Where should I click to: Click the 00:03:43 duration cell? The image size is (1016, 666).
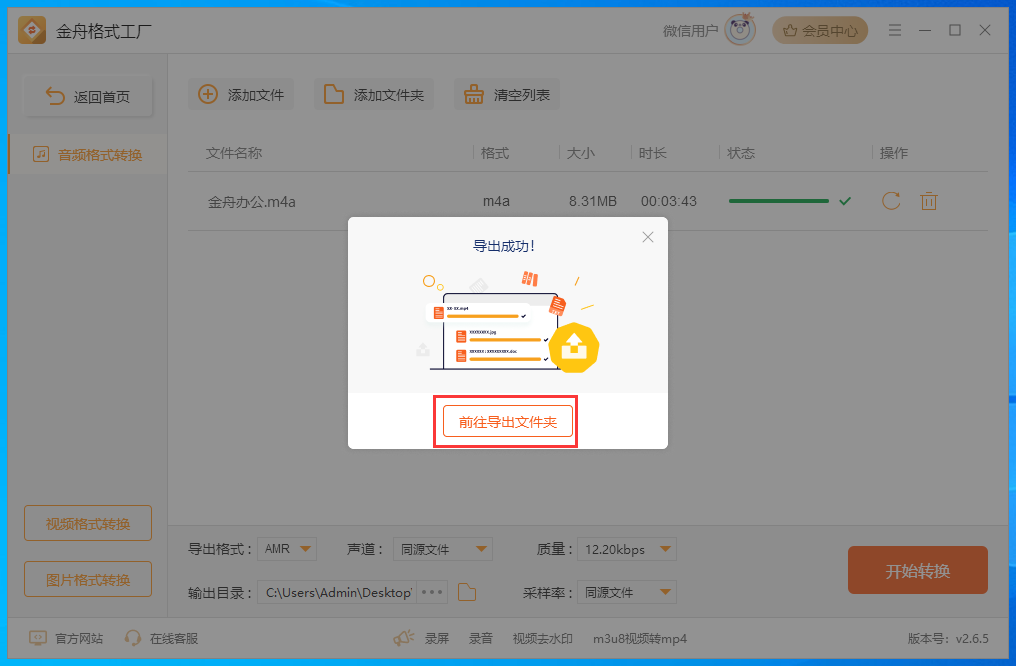click(x=669, y=201)
